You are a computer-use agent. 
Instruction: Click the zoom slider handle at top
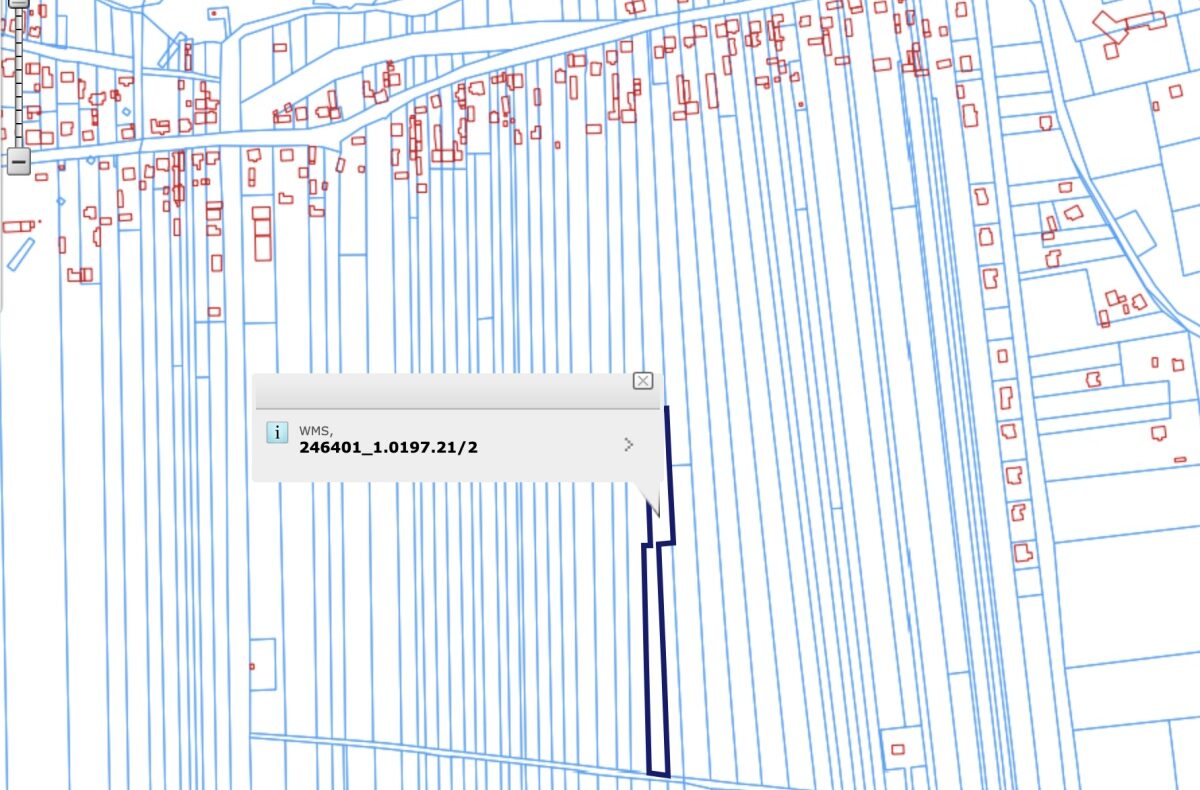coord(19,3)
